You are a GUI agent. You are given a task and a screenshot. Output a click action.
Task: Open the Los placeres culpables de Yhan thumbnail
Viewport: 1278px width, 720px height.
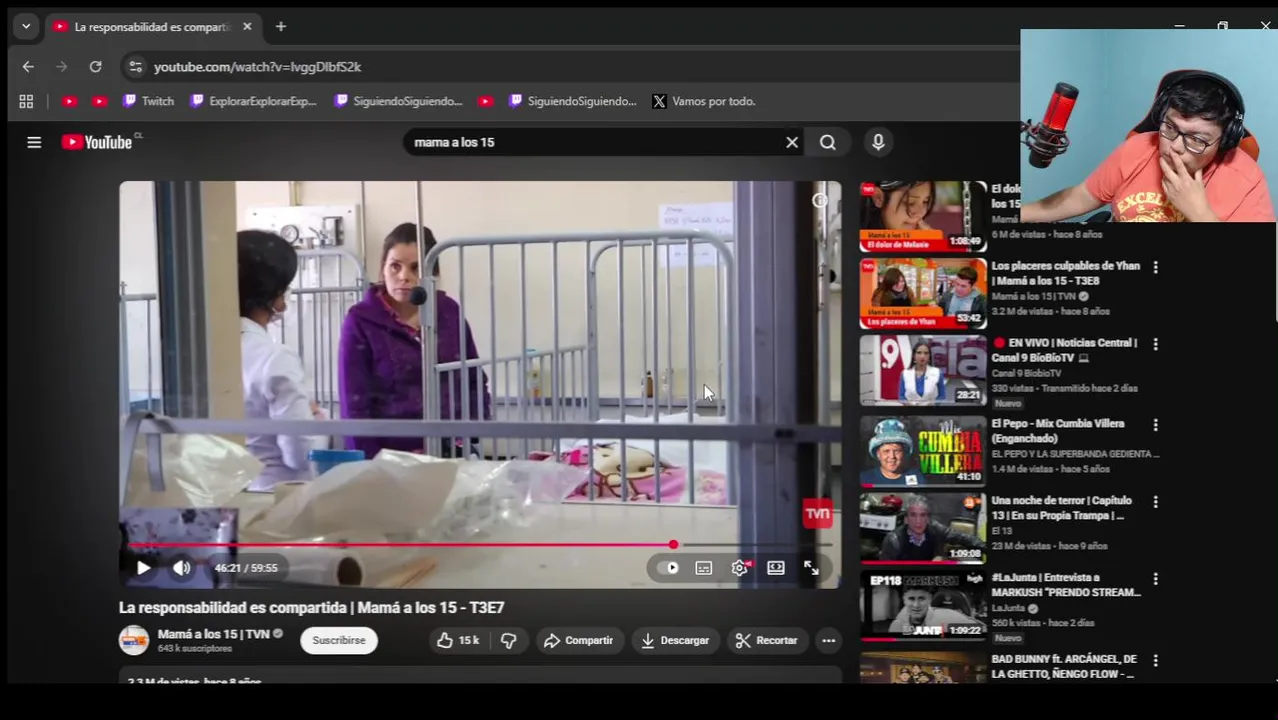point(923,294)
